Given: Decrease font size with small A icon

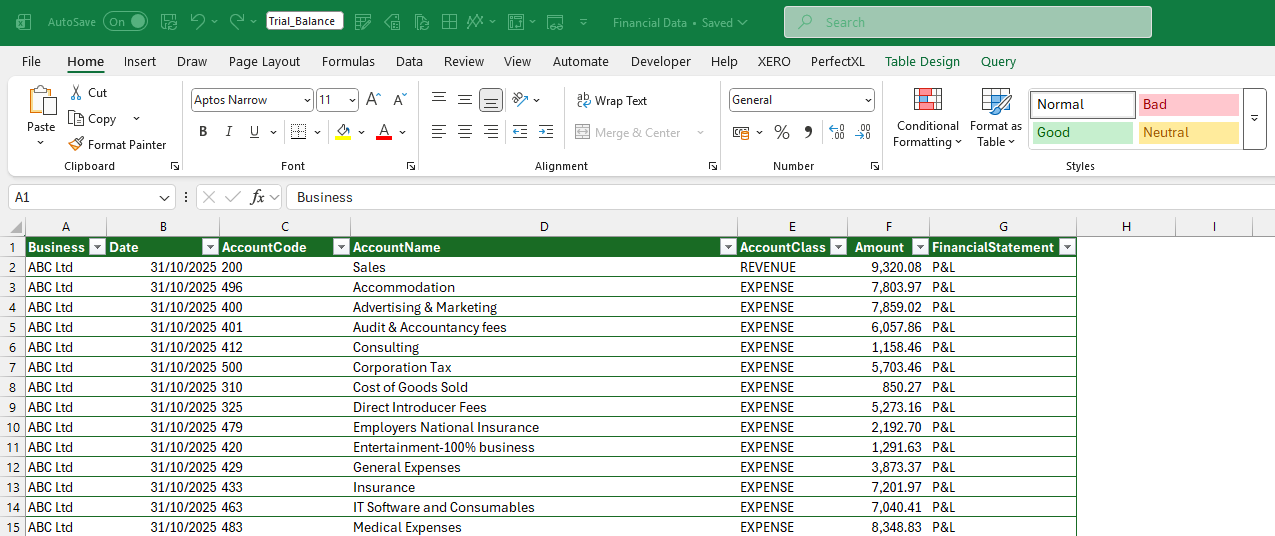Looking at the screenshot, I should click(x=399, y=100).
